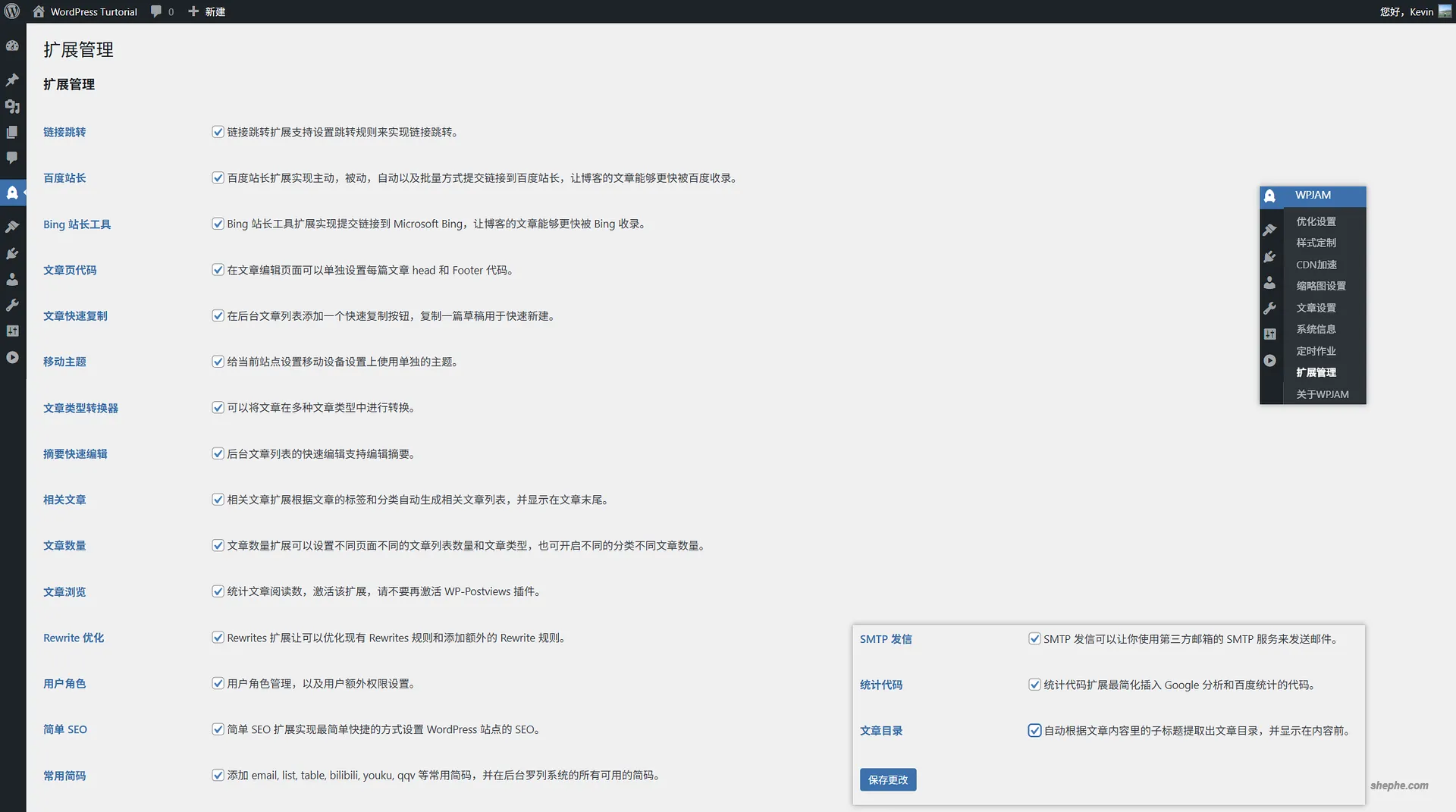Open Appearance using the brush icon
The width and height of the screenshot is (1456, 812).
(x=12, y=225)
